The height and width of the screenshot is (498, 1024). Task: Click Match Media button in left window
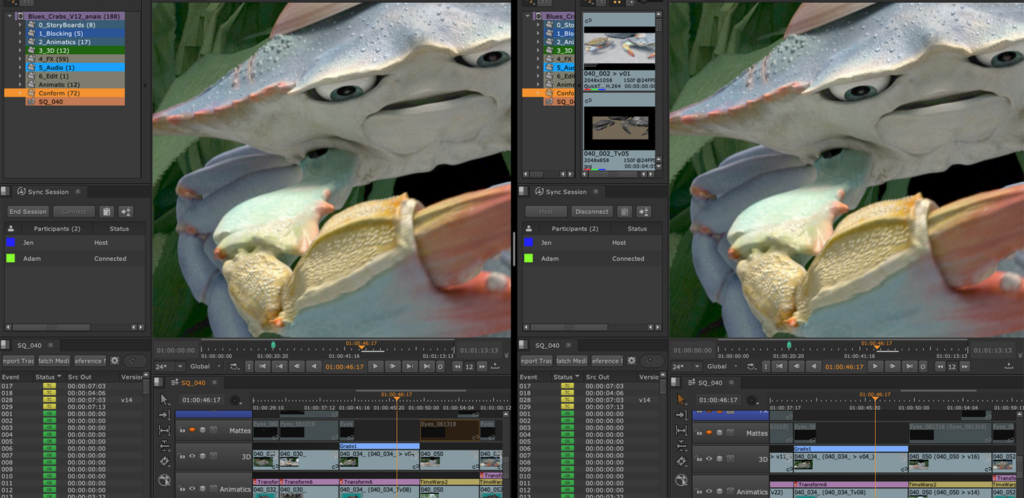click(54, 360)
